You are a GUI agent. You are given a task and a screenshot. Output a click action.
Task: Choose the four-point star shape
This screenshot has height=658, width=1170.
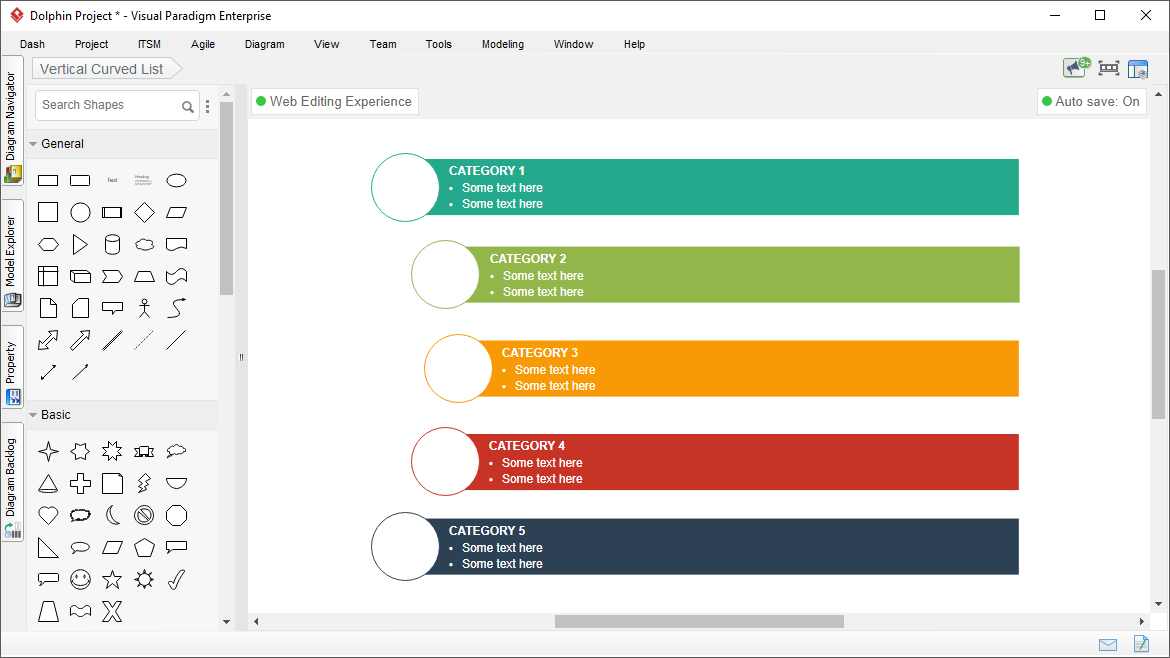pos(48,451)
